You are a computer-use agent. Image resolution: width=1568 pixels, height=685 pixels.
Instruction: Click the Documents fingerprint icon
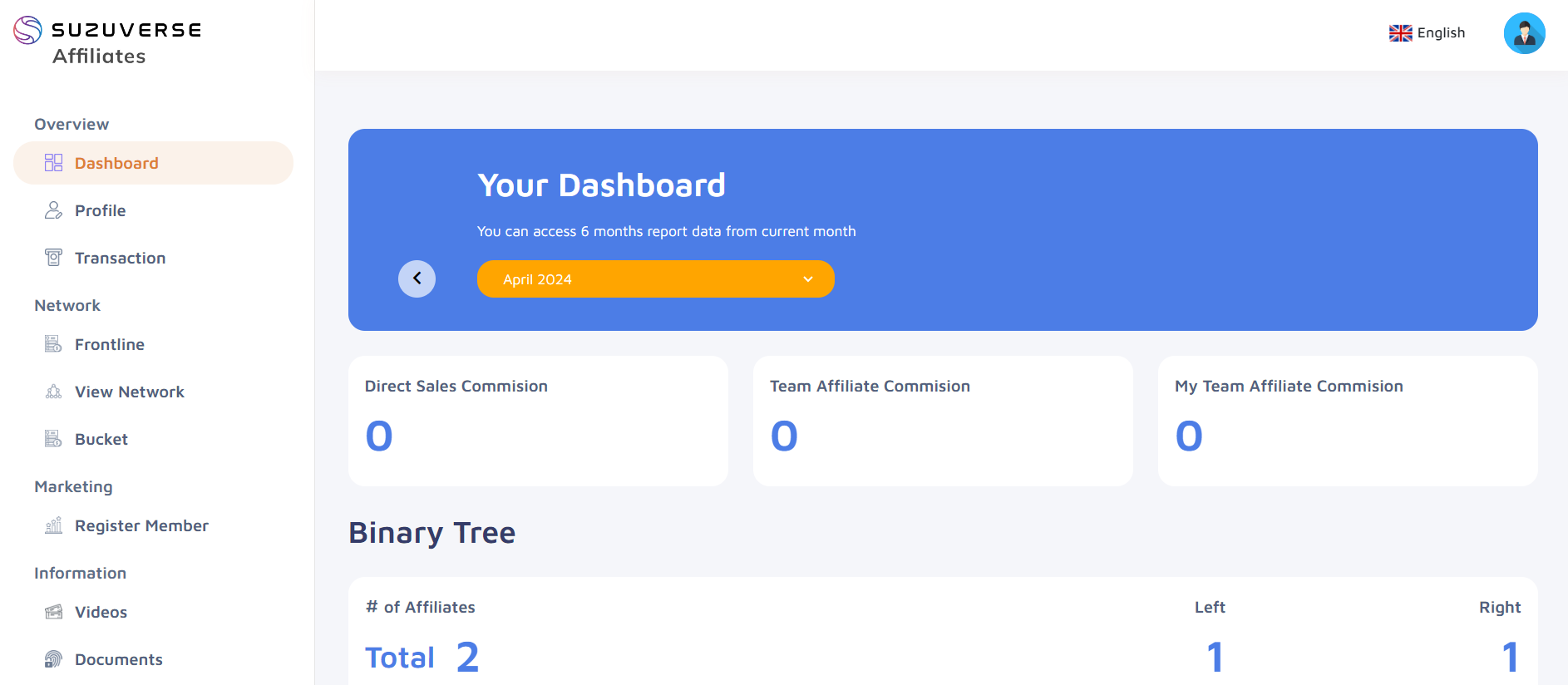coord(53,659)
